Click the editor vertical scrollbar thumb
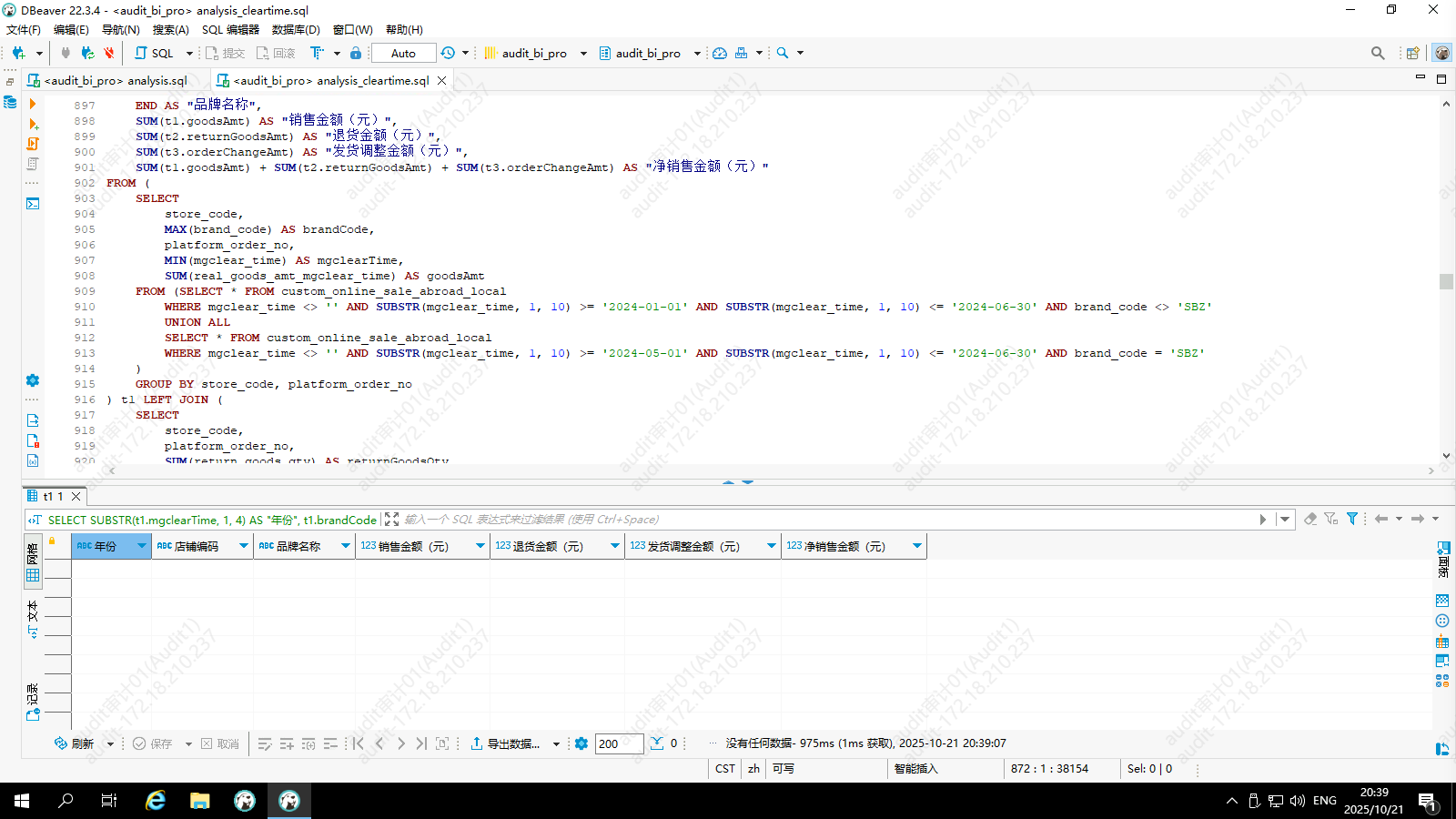 coord(1446,281)
